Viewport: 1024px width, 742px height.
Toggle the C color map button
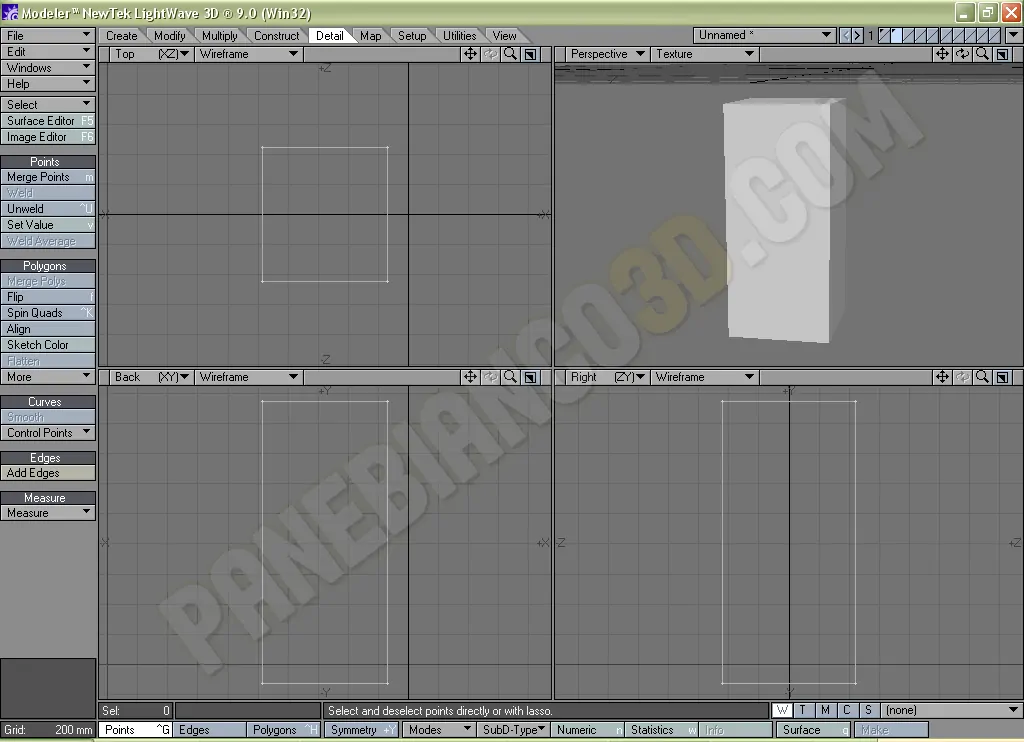coord(847,710)
